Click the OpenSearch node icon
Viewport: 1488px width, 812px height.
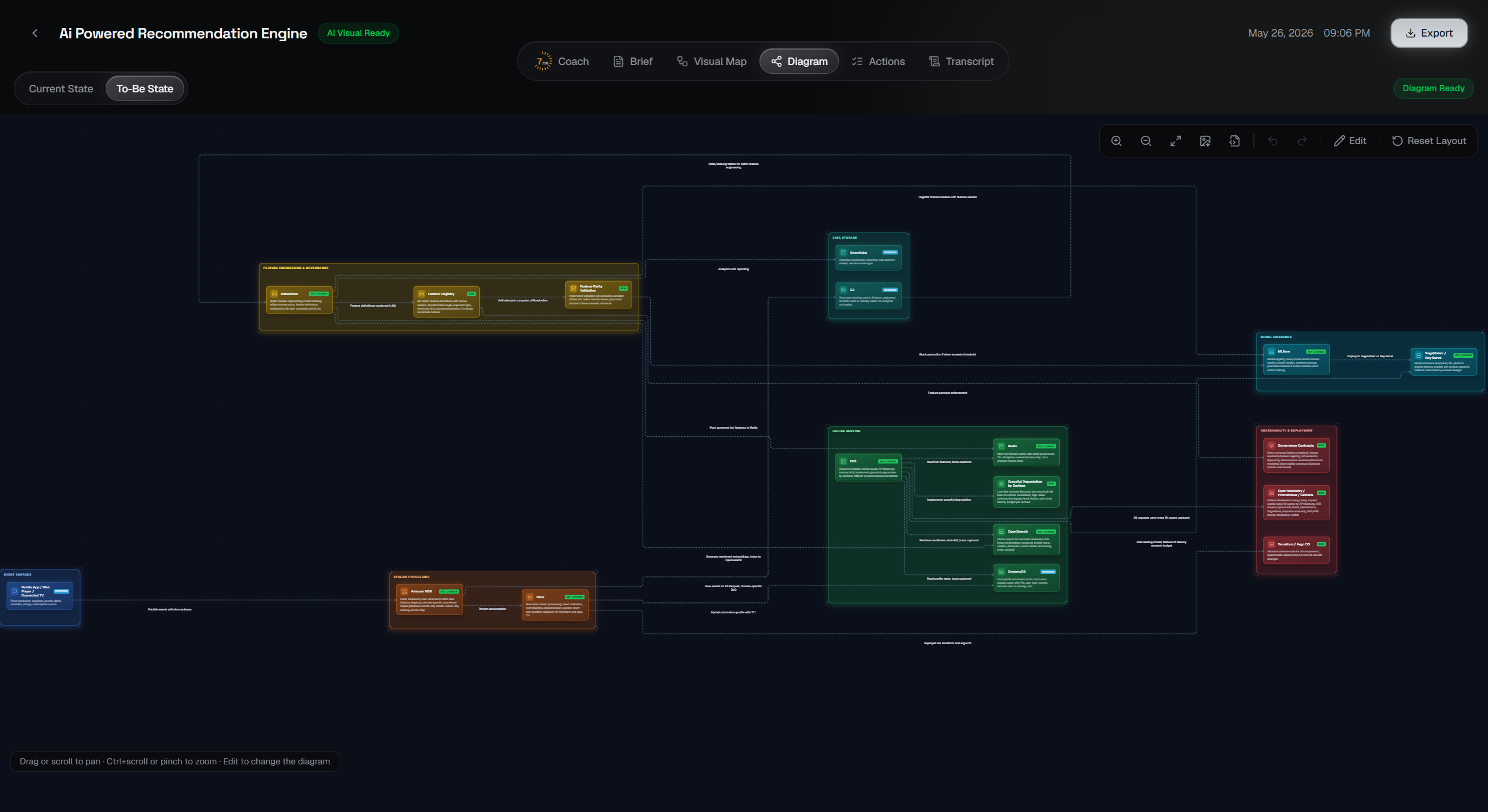click(x=1001, y=531)
